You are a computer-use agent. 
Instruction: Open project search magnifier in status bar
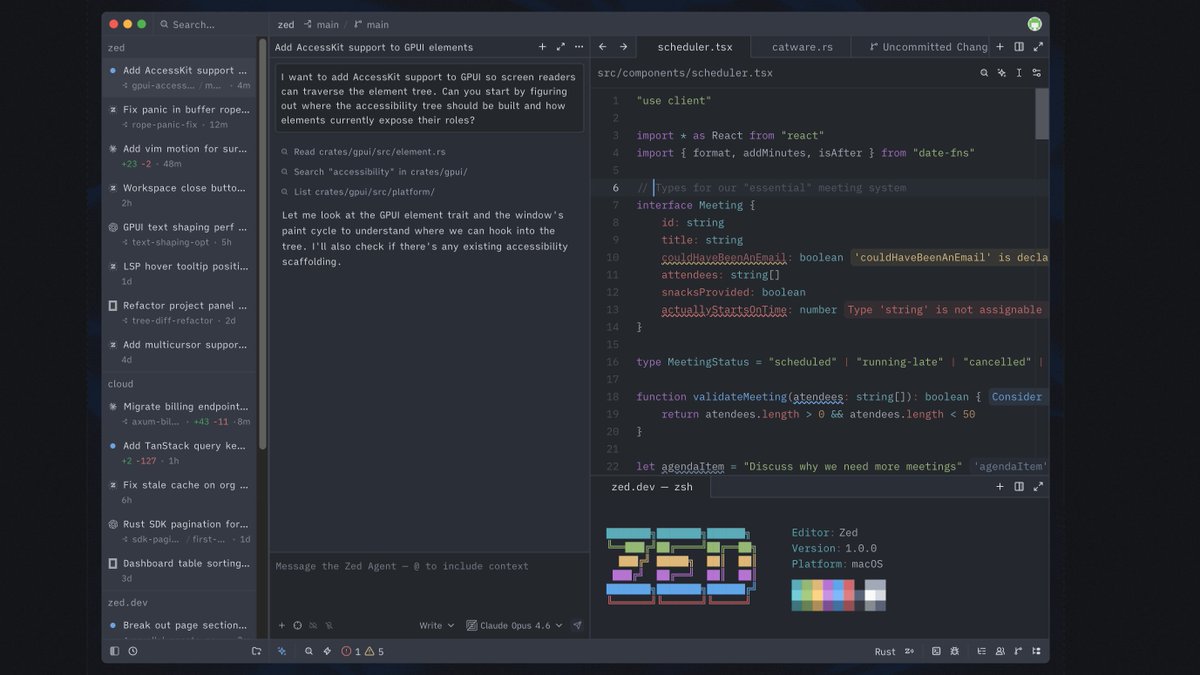[309, 651]
